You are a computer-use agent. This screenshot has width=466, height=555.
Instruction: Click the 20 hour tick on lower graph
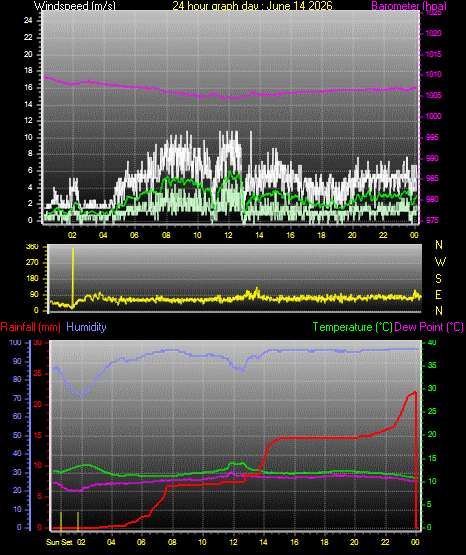[354, 542]
